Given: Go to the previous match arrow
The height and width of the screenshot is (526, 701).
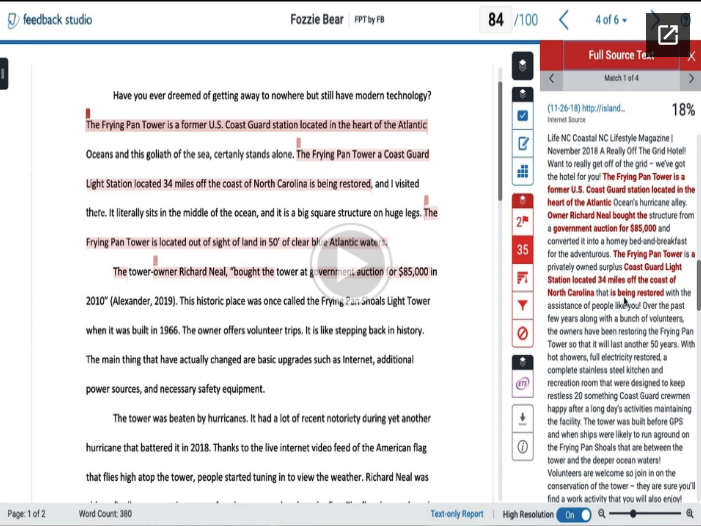Looking at the screenshot, I should [552, 79].
